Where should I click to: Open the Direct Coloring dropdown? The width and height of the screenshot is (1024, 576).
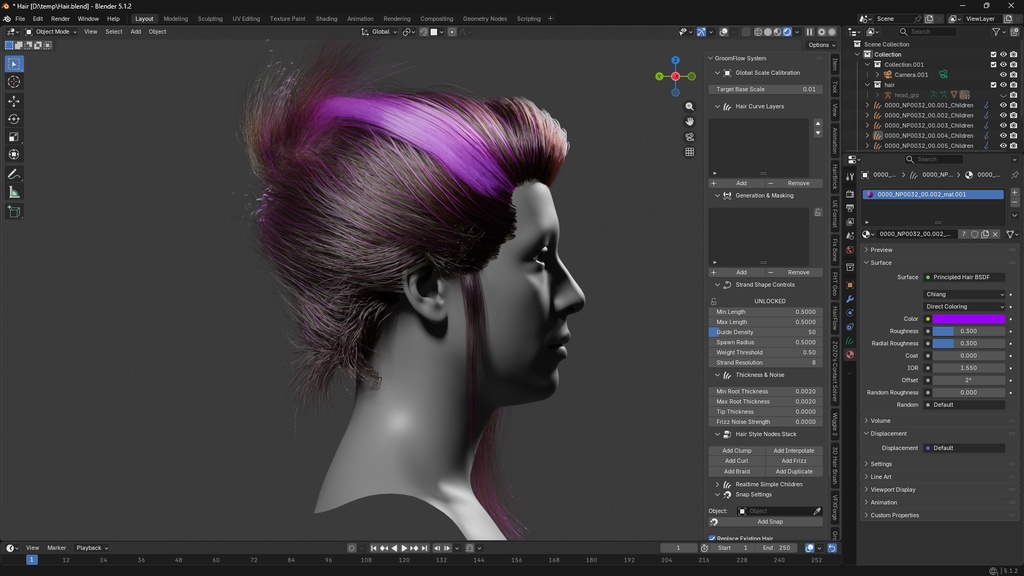point(965,307)
